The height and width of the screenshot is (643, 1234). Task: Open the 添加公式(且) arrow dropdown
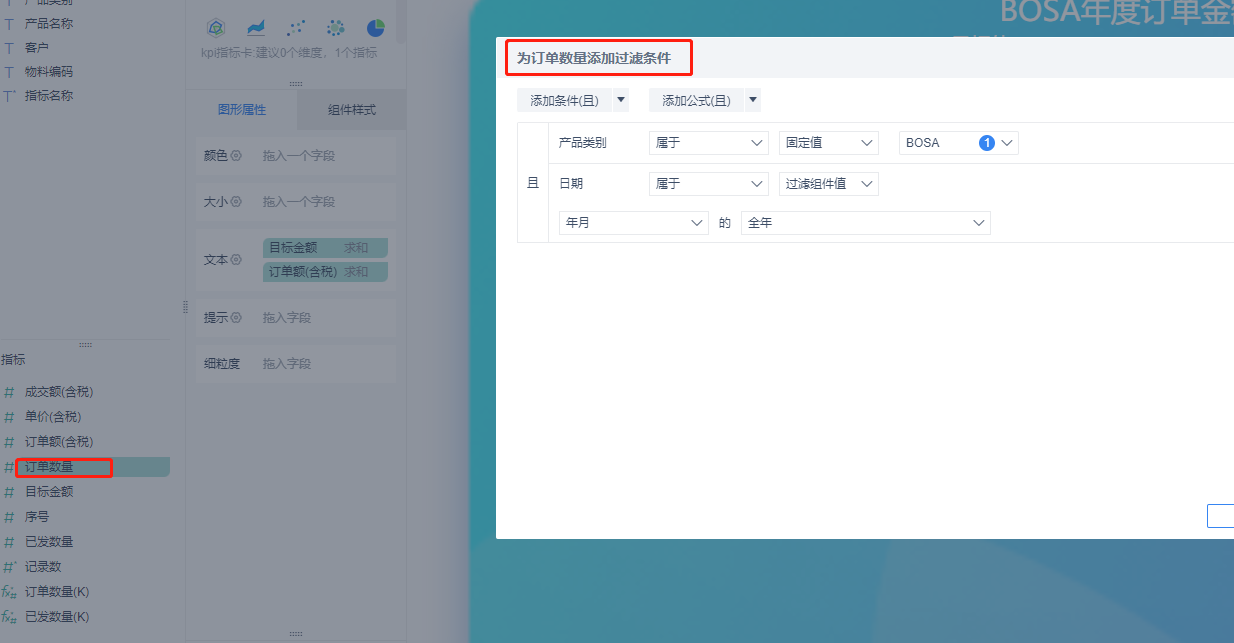[x=753, y=100]
